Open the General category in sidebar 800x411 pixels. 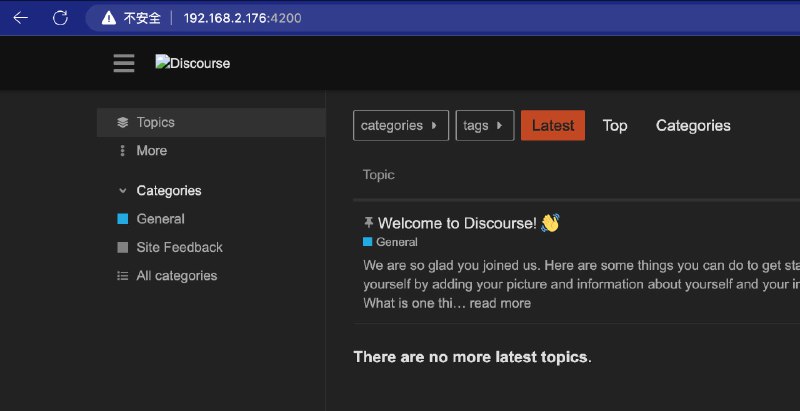click(x=160, y=219)
